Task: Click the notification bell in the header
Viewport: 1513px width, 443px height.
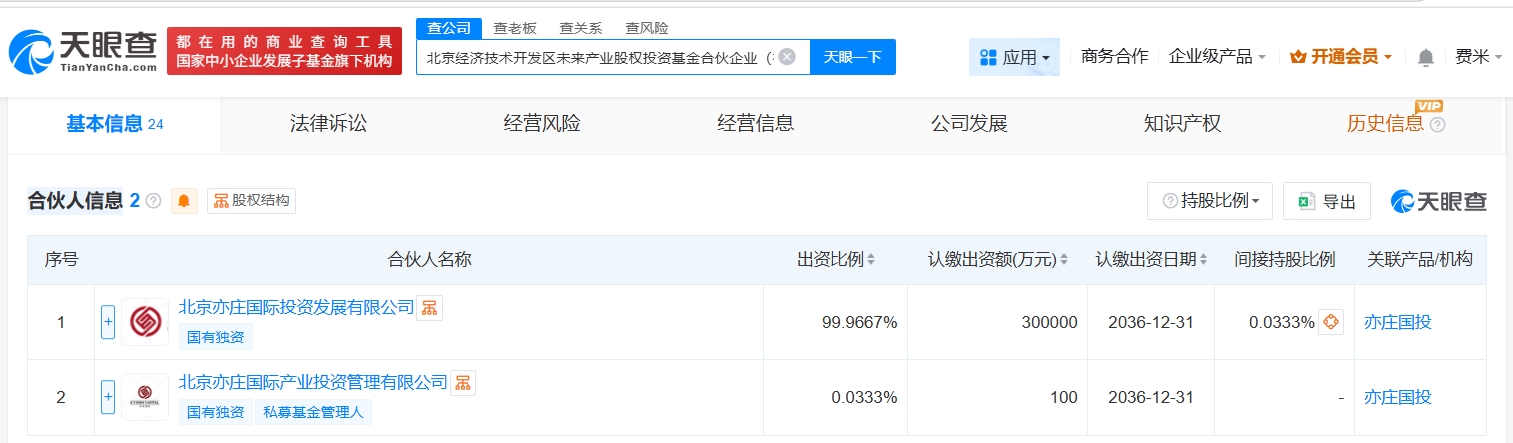Action: 1426,57
